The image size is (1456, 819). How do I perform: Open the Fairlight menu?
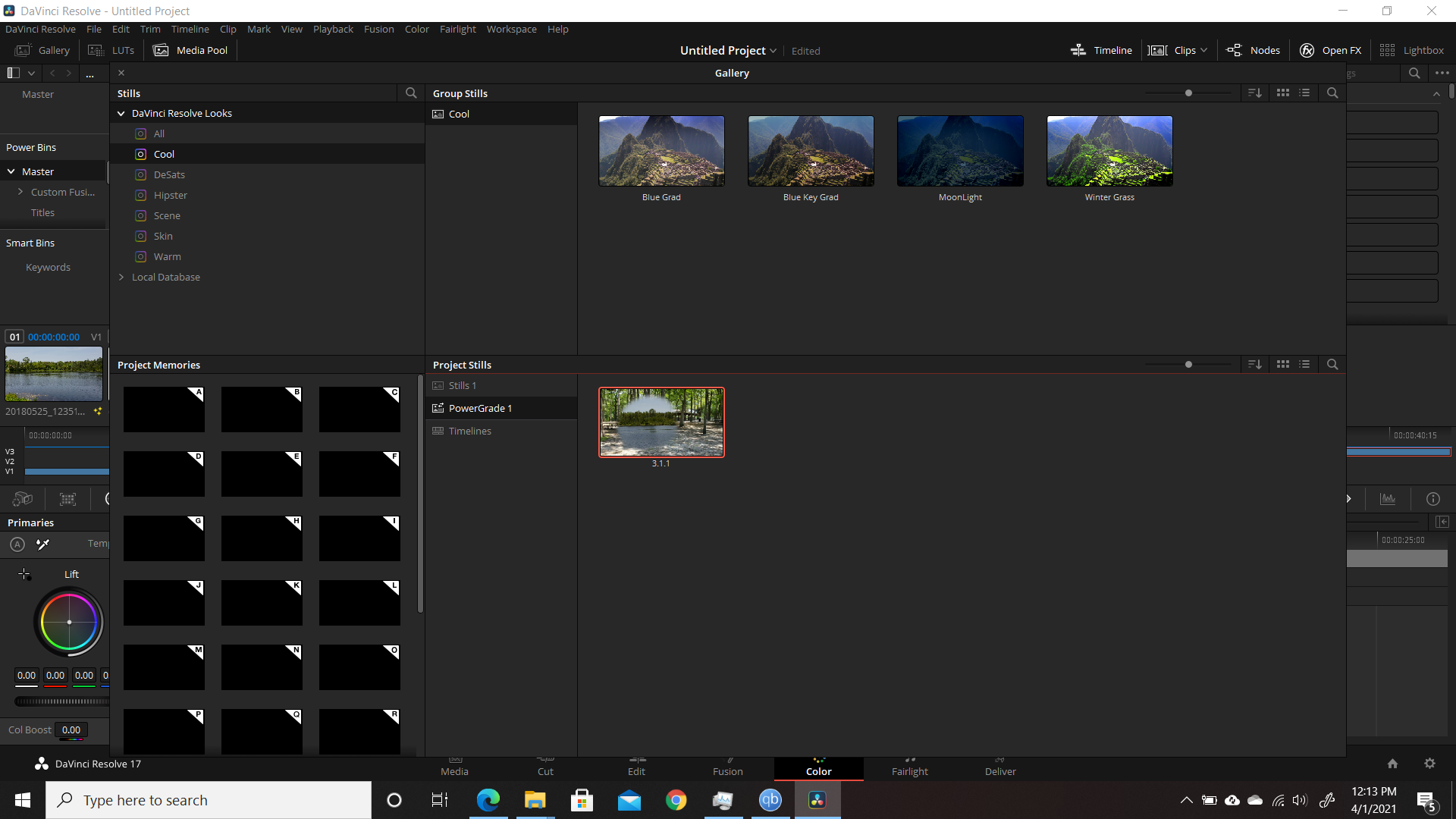click(458, 29)
